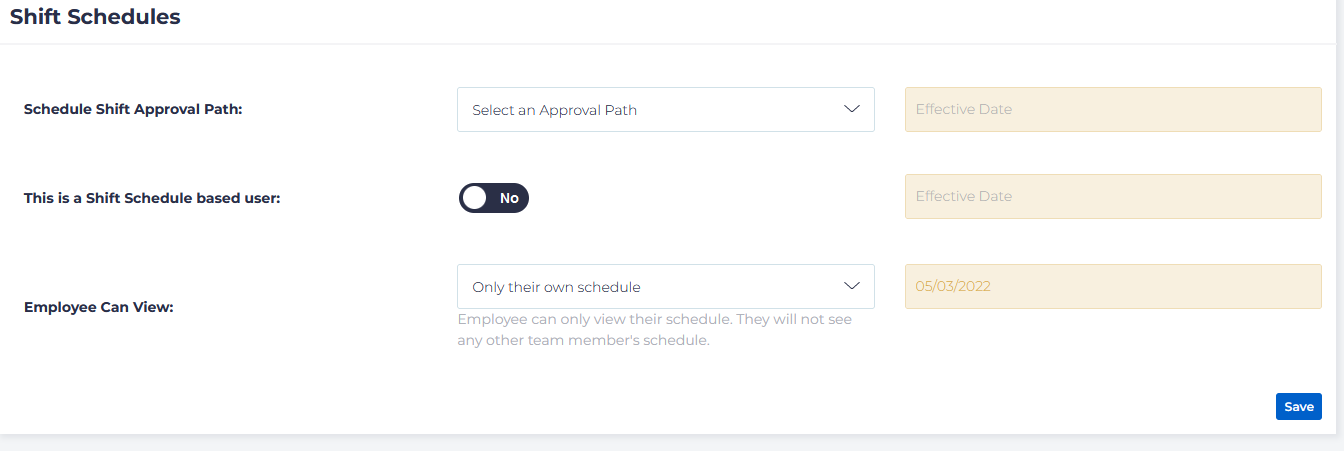The image size is (1344, 451).
Task: Click the "Only their own schedule" selected value
Action: pos(556,287)
